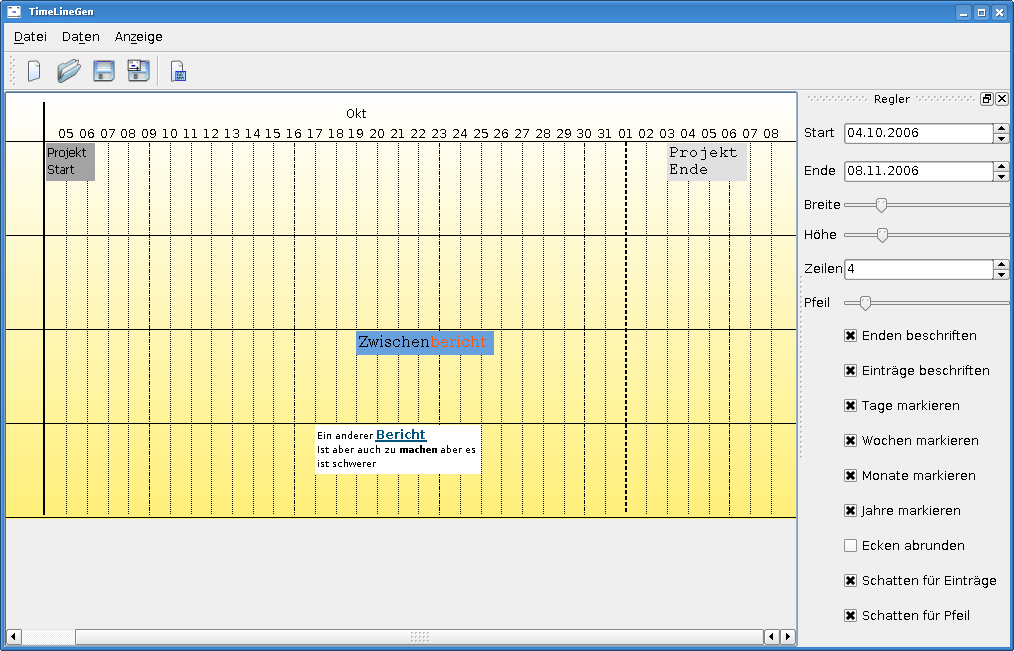
Task: Open the Datei menu
Action: point(30,37)
